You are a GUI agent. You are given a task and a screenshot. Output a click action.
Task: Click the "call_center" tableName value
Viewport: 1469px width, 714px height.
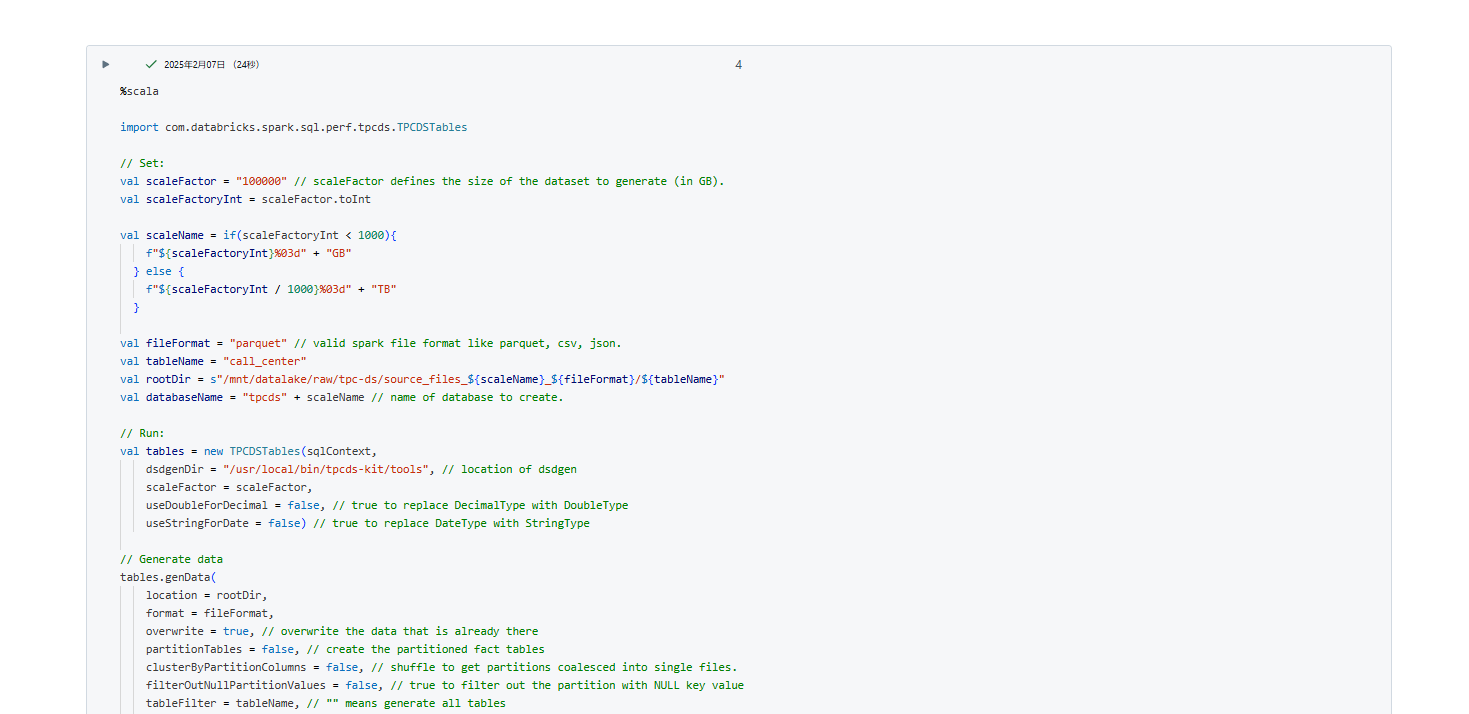[x=265, y=361]
